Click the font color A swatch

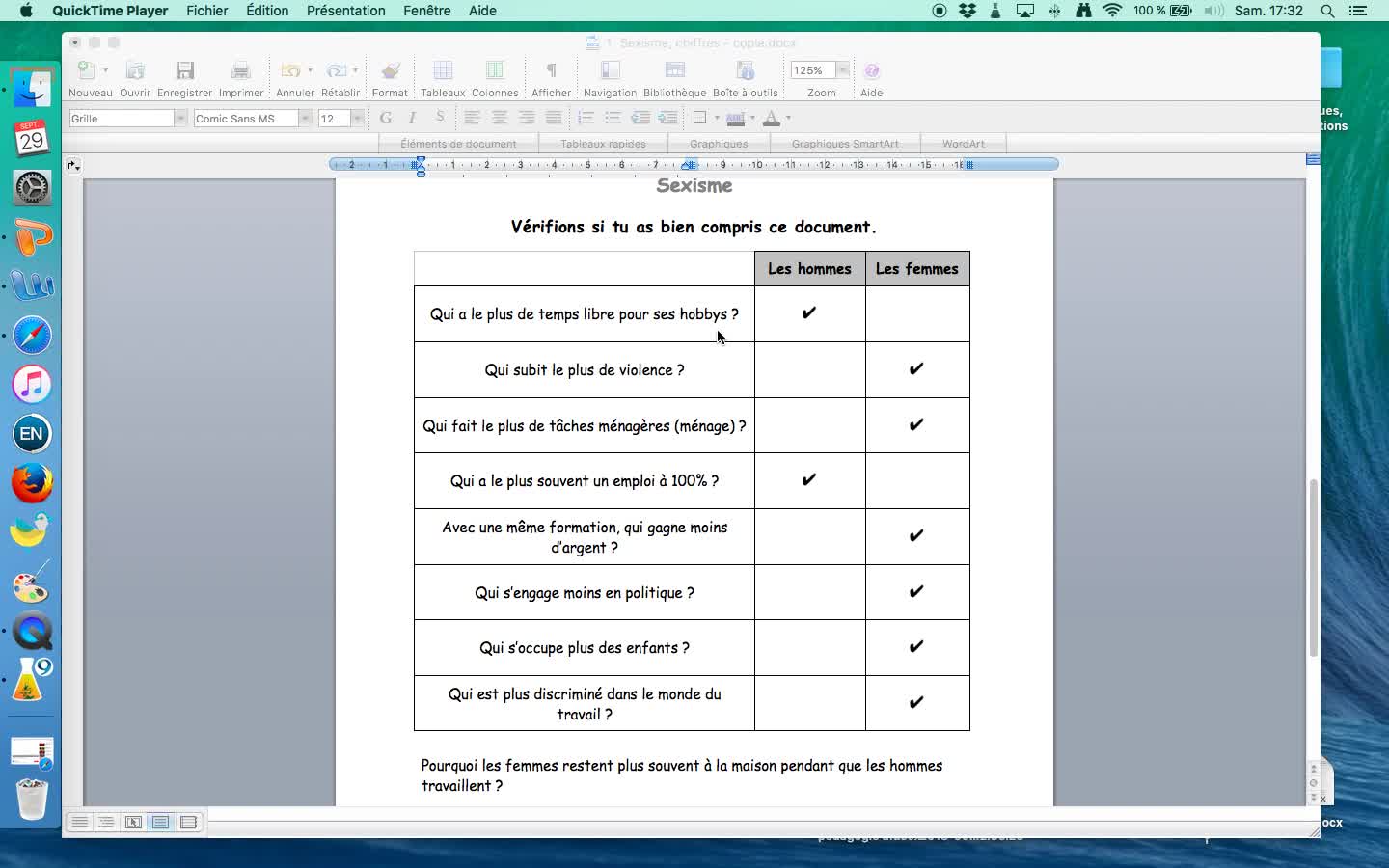pos(771,118)
